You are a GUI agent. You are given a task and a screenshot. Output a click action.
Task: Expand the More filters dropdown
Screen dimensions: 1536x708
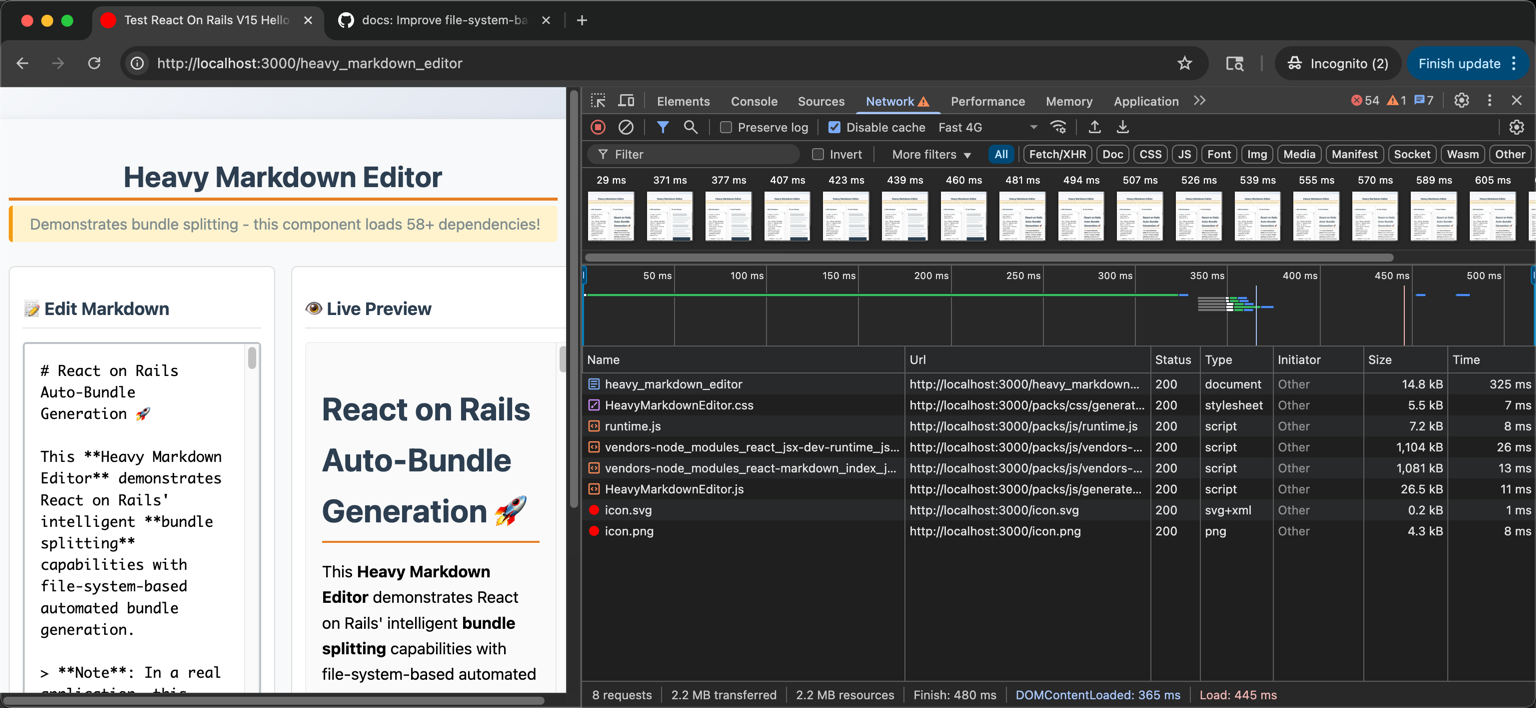(928, 154)
